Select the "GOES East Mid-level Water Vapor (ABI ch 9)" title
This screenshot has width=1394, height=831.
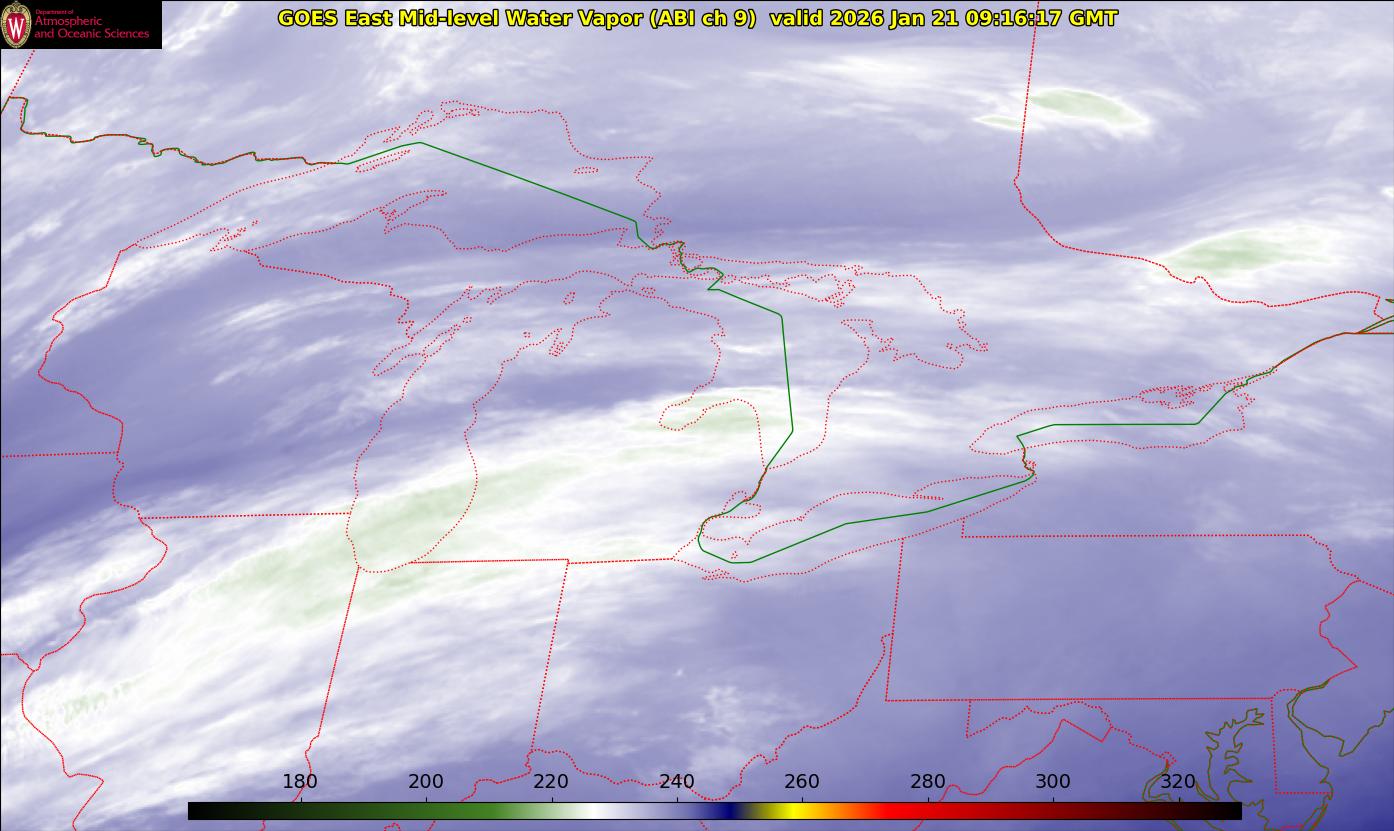(517, 18)
